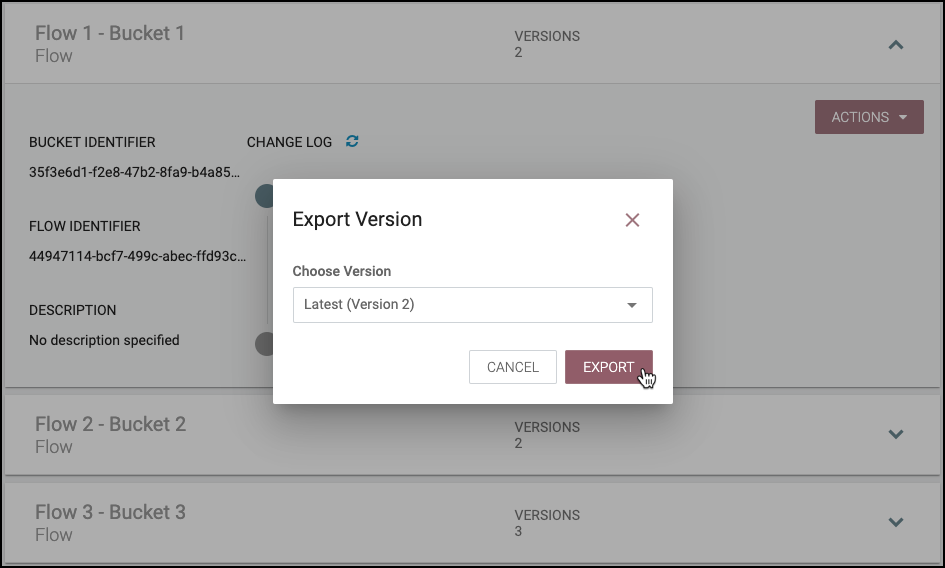The height and width of the screenshot is (568, 945).
Task: Click the Flow 1 - Bucket 1 title
Action: pos(110,33)
